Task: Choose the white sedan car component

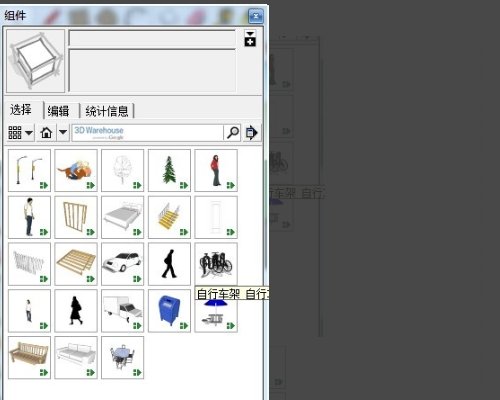Action: [123, 264]
